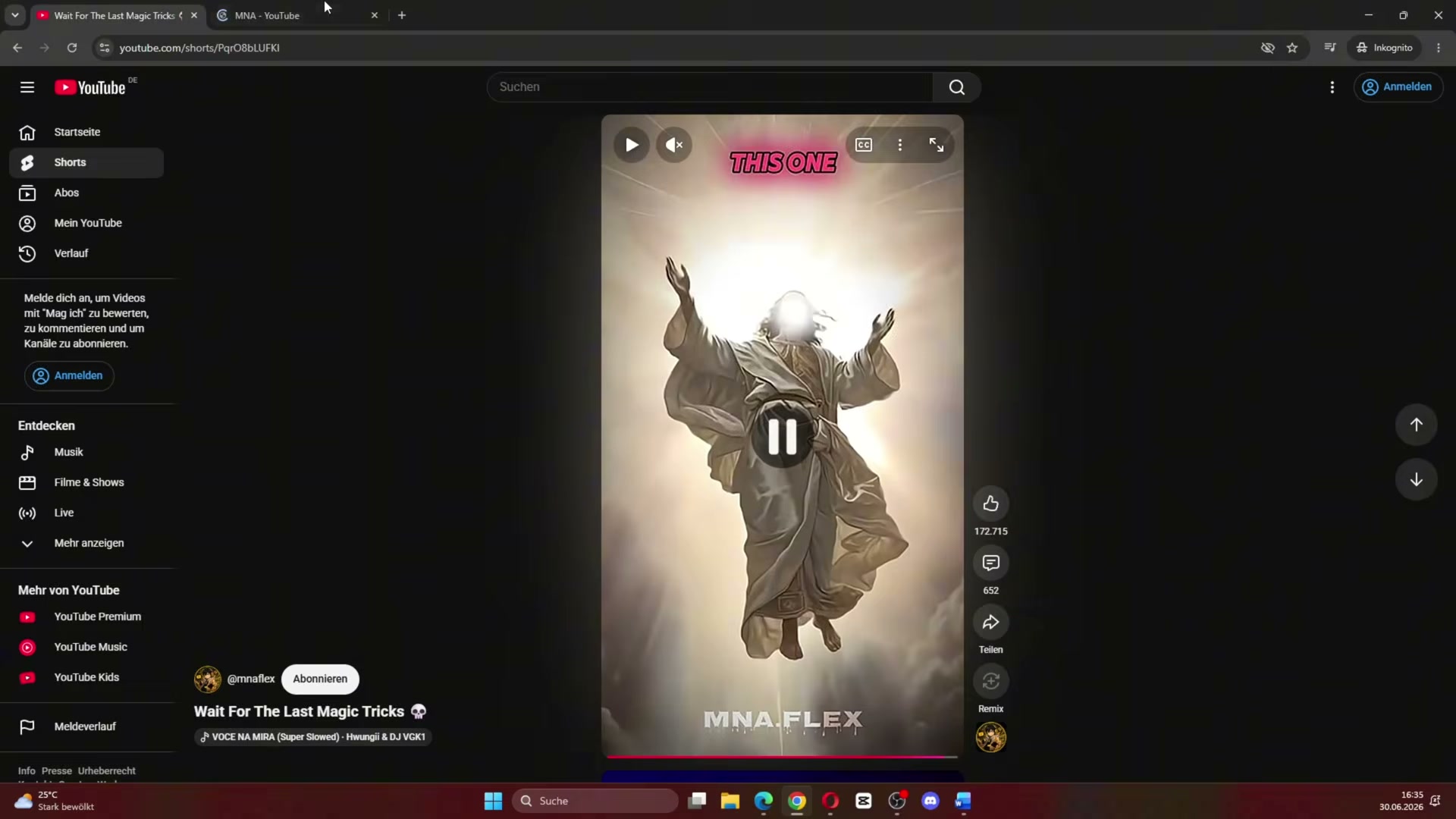Open the Short's three-dot options menu
1456x819 pixels.
point(900,145)
